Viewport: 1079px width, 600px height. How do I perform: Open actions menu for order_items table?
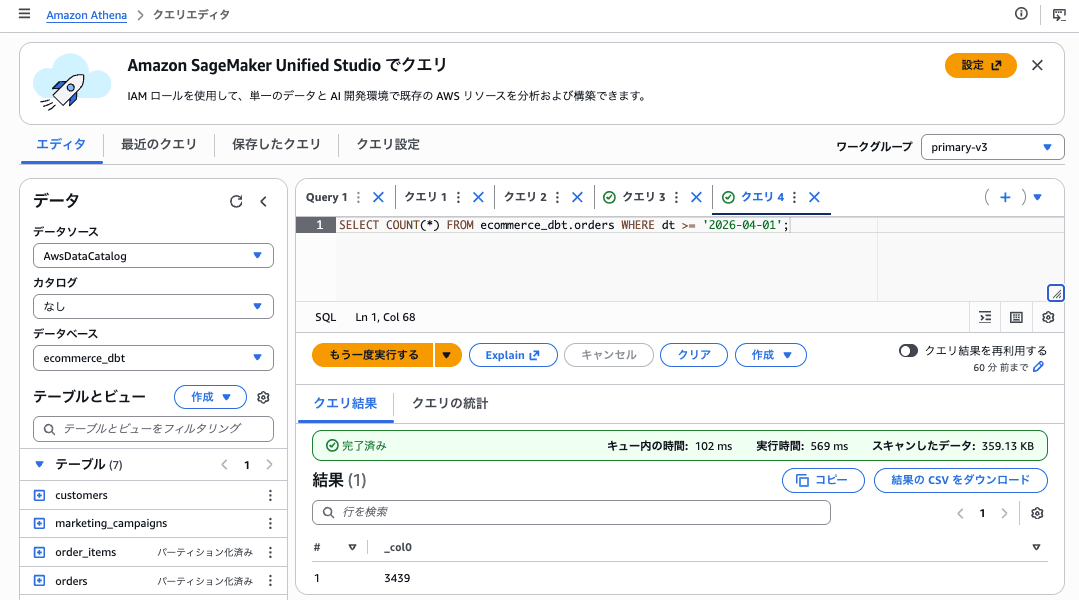pyautogui.click(x=270, y=553)
